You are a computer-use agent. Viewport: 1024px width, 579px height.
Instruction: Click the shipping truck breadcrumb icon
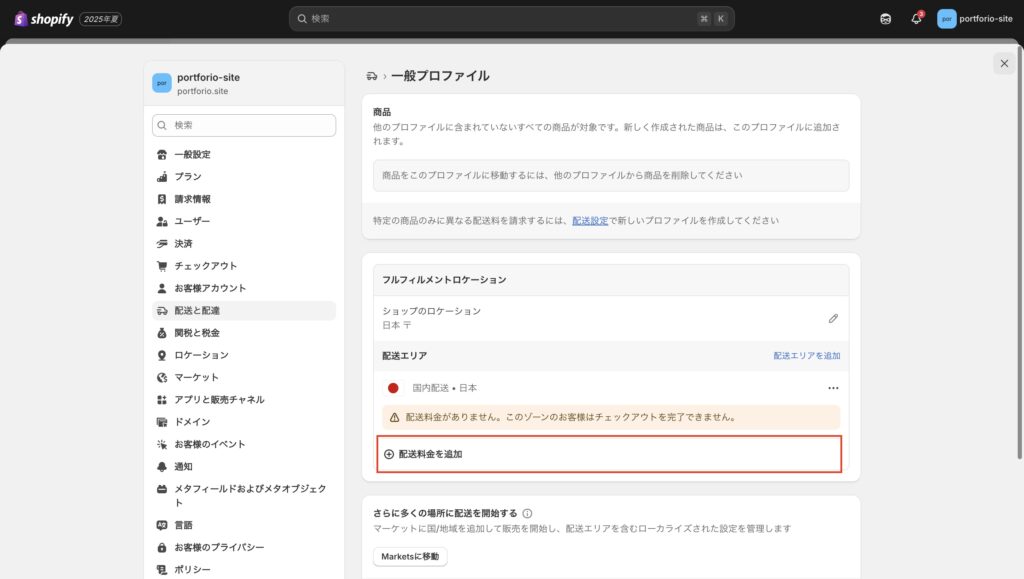coord(372,76)
